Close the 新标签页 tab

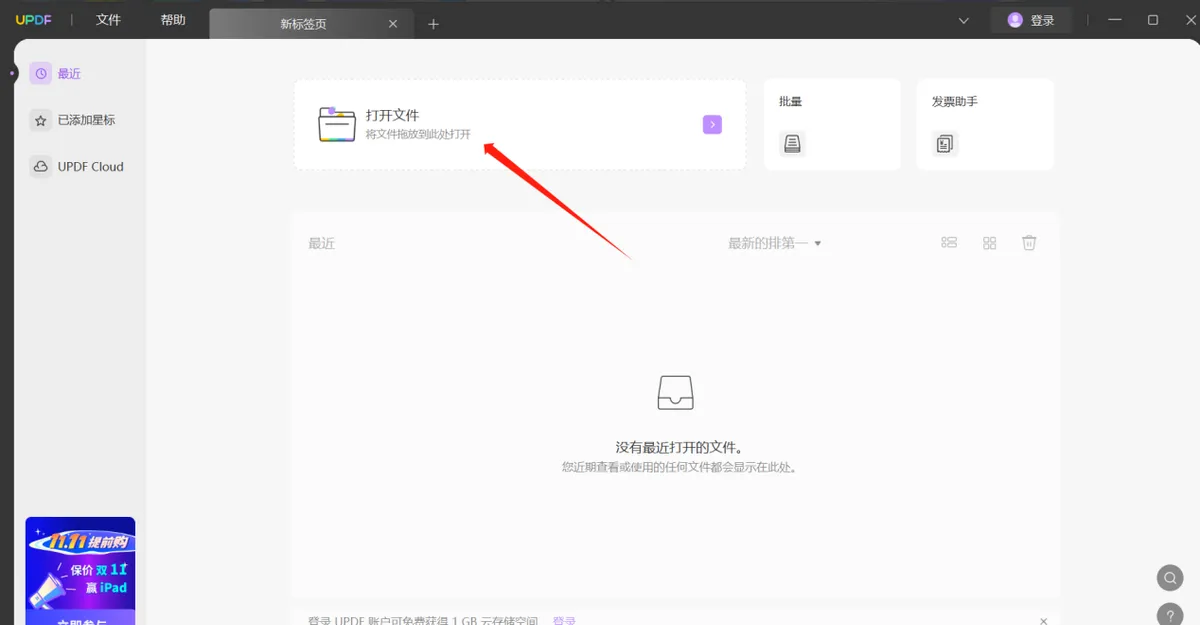[393, 24]
